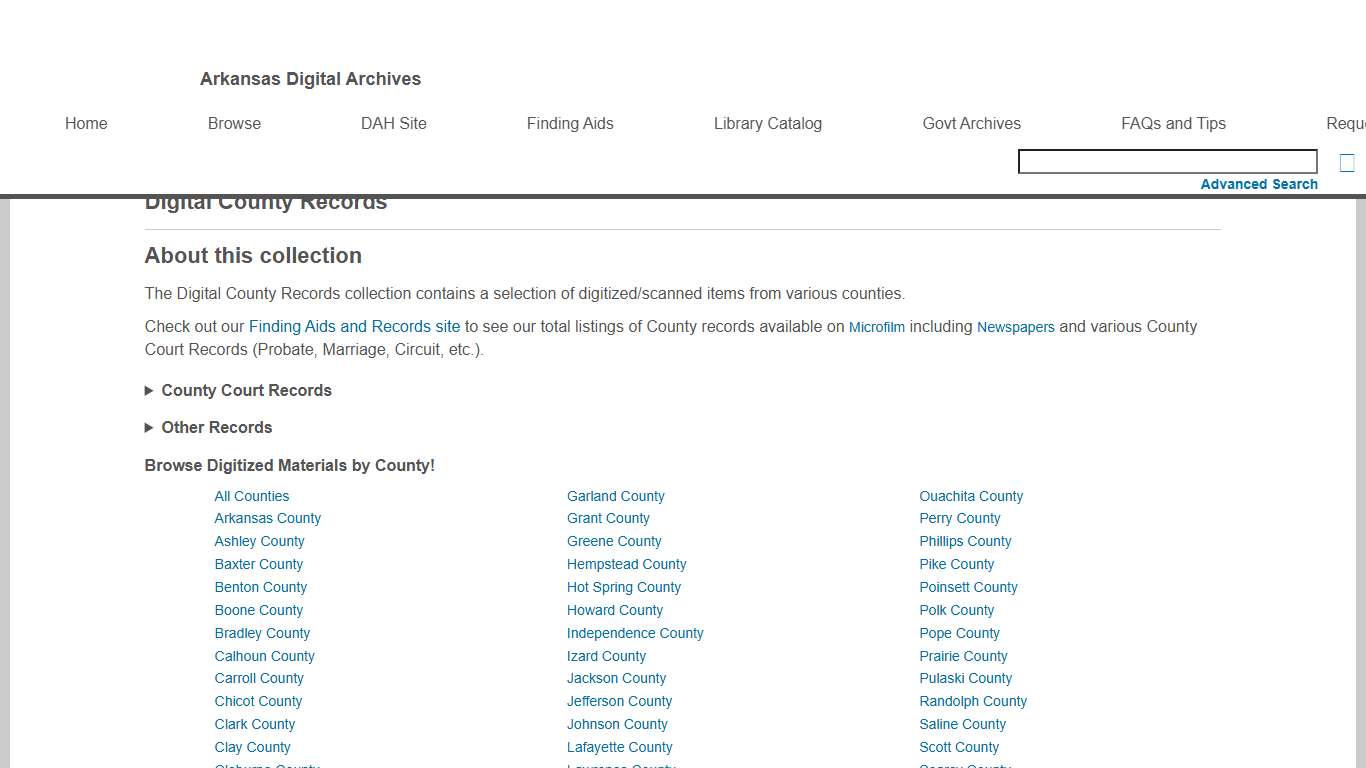Image resolution: width=1366 pixels, height=768 pixels.
Task: Expand the Other Records section
Action: pos(216,427)
